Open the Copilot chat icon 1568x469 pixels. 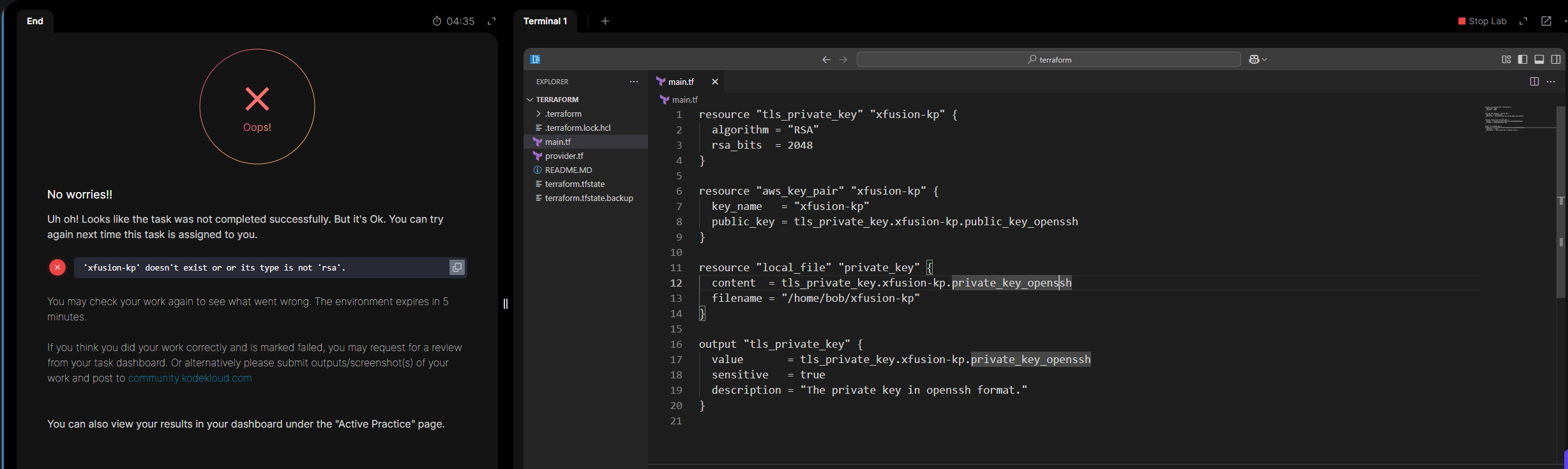point(1254,59)
